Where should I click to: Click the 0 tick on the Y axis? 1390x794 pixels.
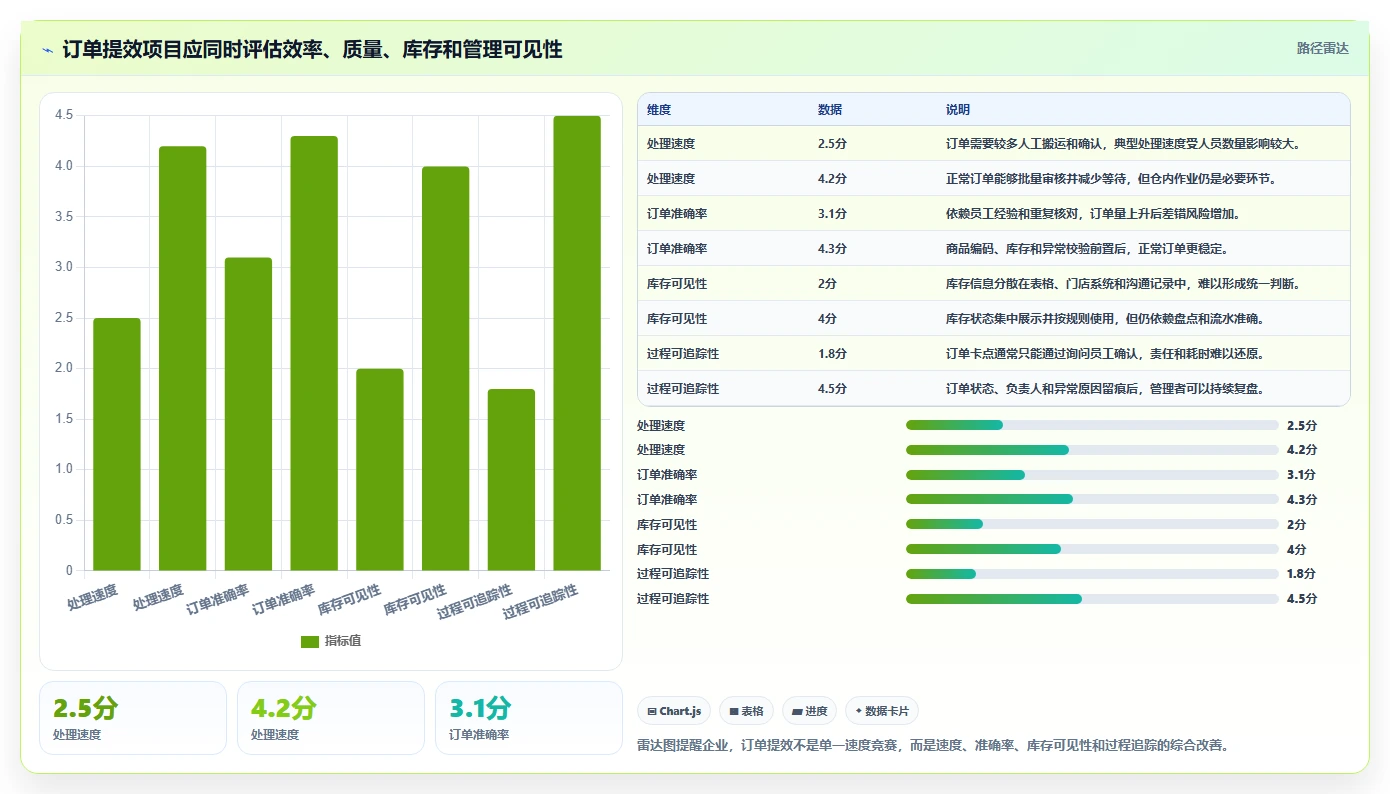[x=70, y=571]
